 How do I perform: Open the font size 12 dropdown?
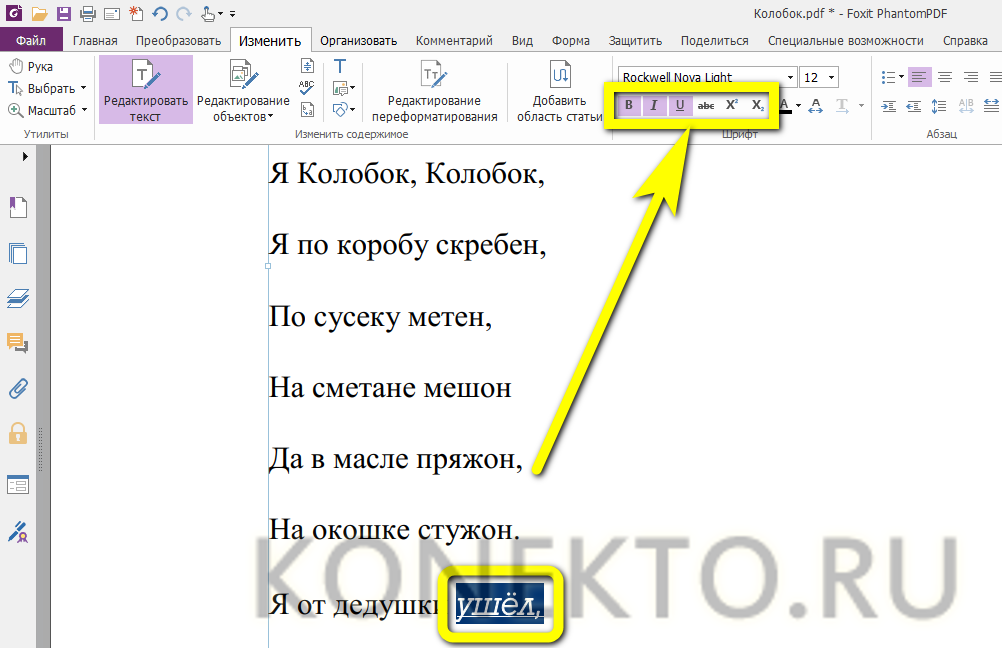point(832,78)
